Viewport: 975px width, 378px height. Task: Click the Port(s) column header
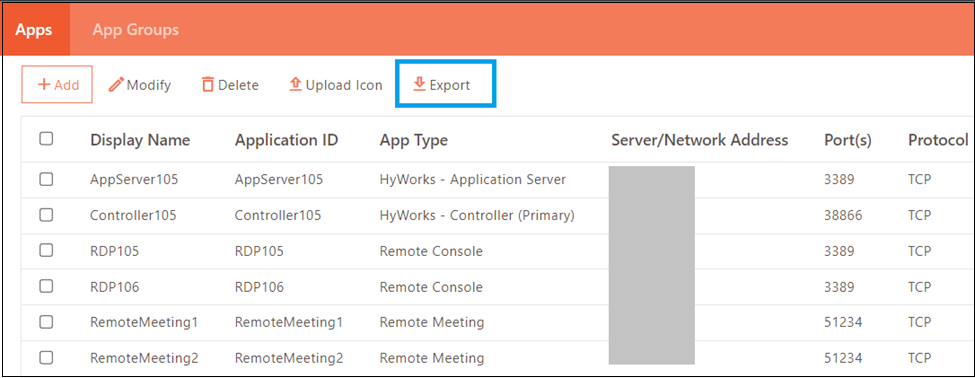click(848, 140)
